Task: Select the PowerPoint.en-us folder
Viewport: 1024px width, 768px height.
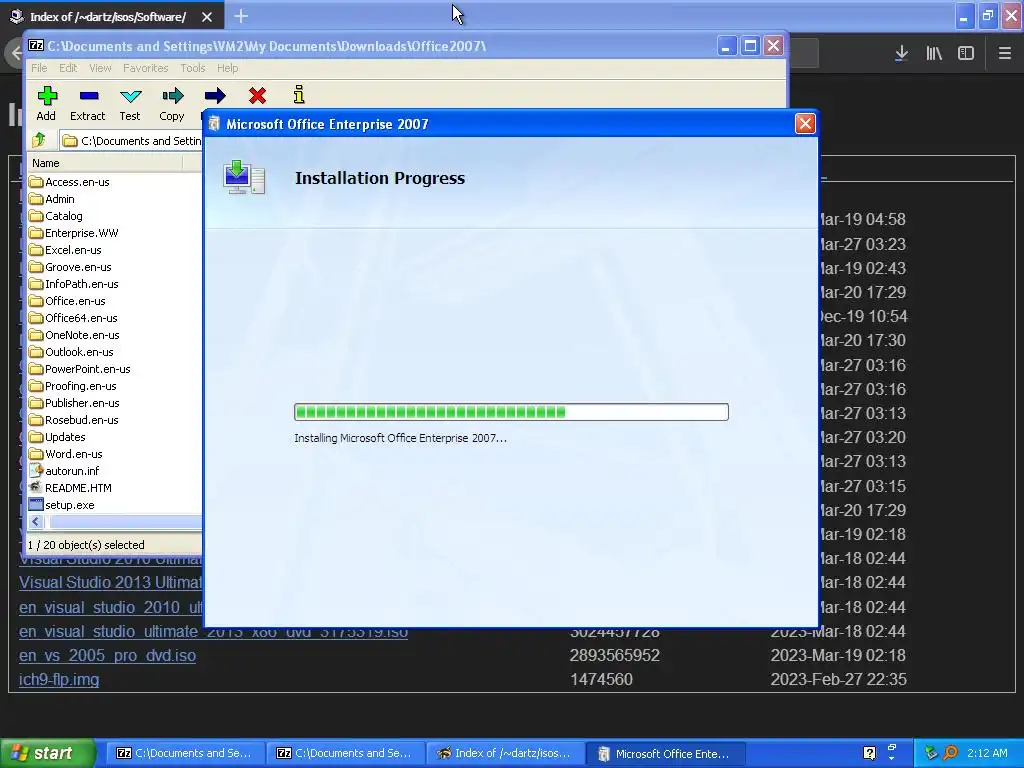Action: 80,369
